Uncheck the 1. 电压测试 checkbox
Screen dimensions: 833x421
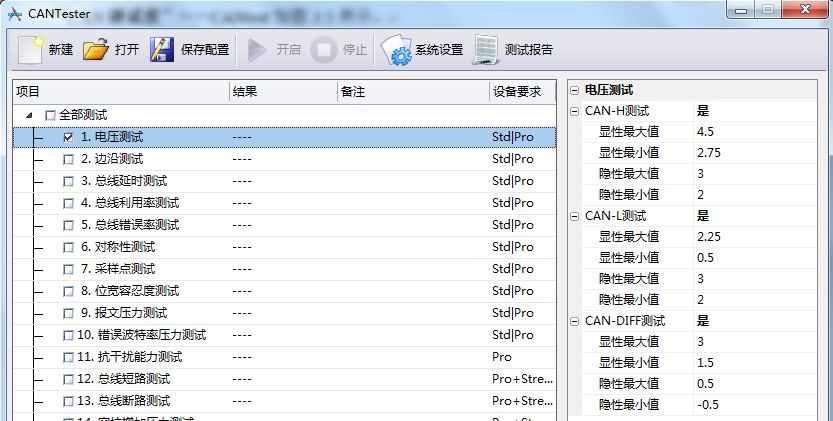(68, 138)
